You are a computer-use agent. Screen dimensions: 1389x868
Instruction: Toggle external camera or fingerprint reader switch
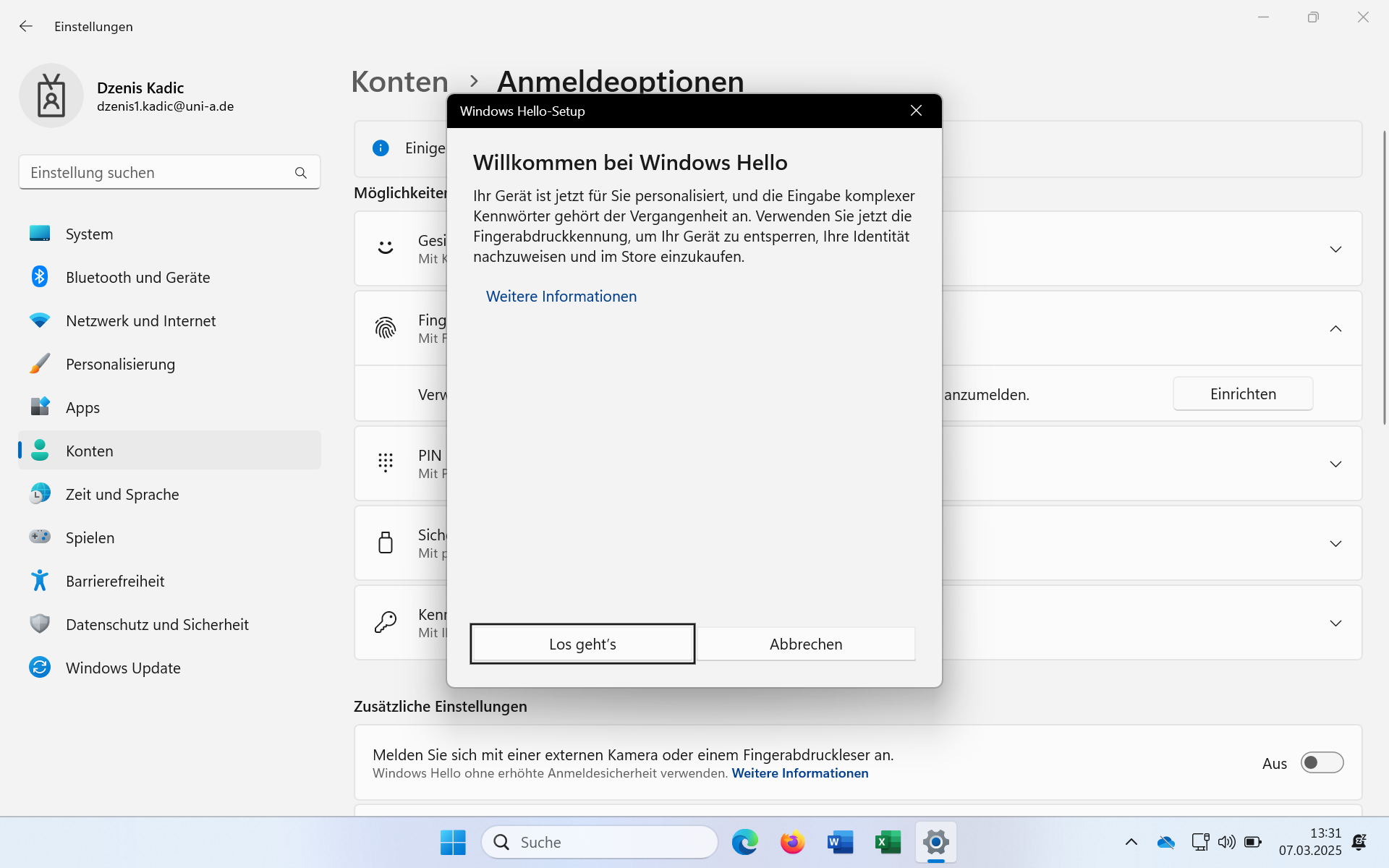click(1322, 762)
